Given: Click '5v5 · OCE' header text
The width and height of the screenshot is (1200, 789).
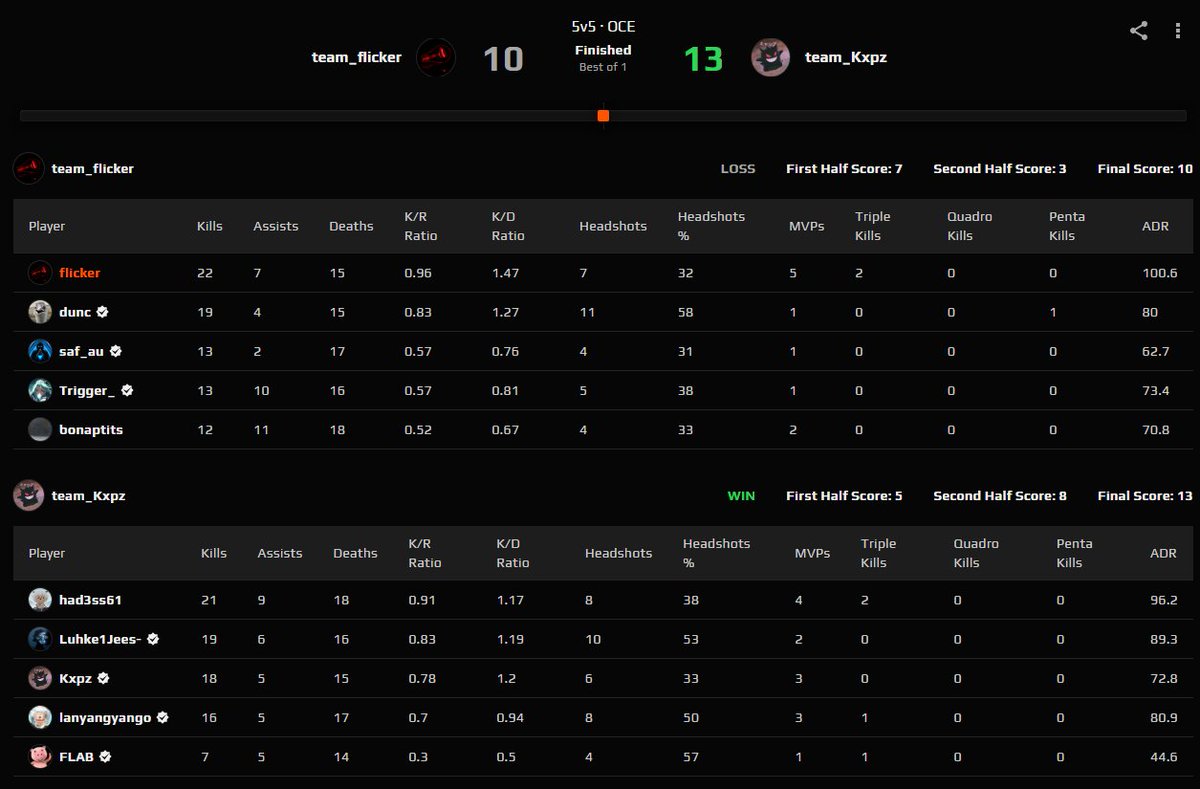Looking at the screenshot, I should (603, 27).
